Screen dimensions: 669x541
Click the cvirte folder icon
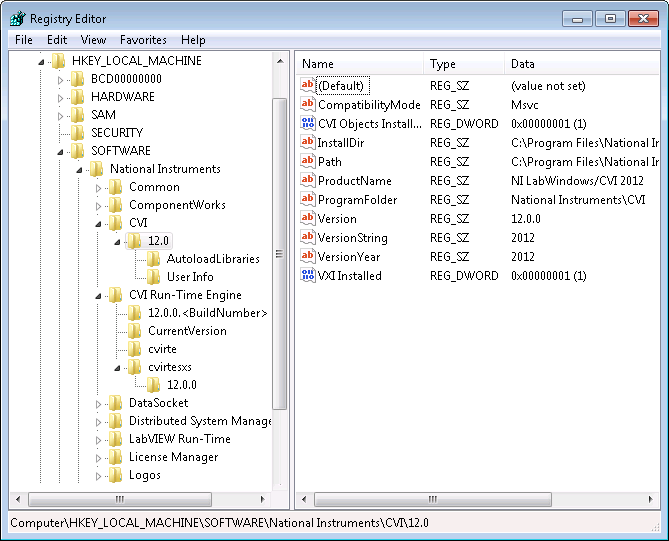click(134, 349)
